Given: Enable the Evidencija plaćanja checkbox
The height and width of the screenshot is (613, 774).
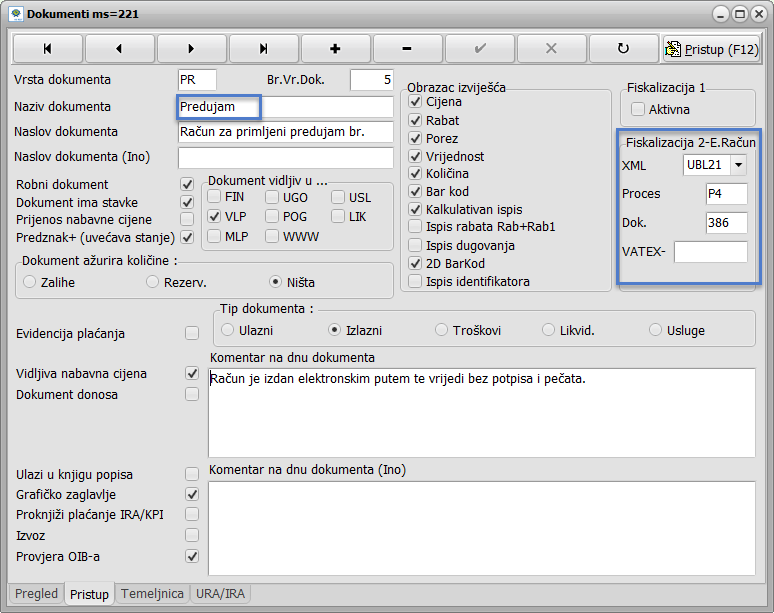Looking at the screenshot, I should point(192,333).
